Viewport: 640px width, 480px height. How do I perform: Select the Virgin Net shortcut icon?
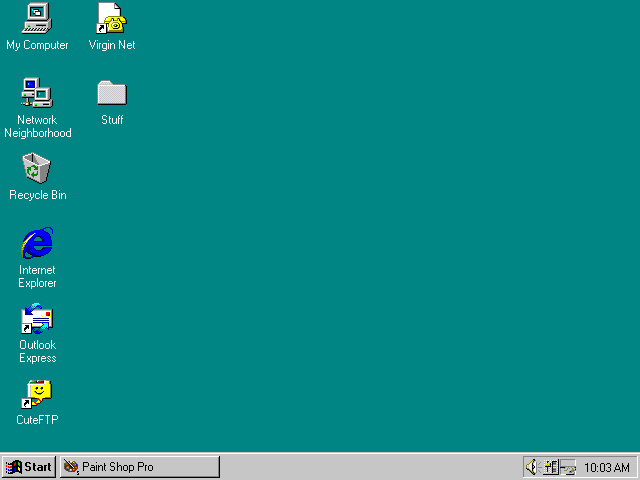coord(111,18)
